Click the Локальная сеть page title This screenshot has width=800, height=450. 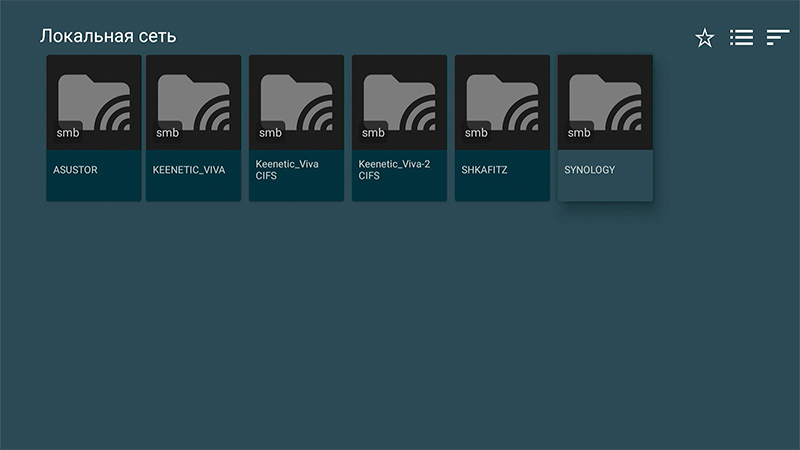(x=108, y=37)
